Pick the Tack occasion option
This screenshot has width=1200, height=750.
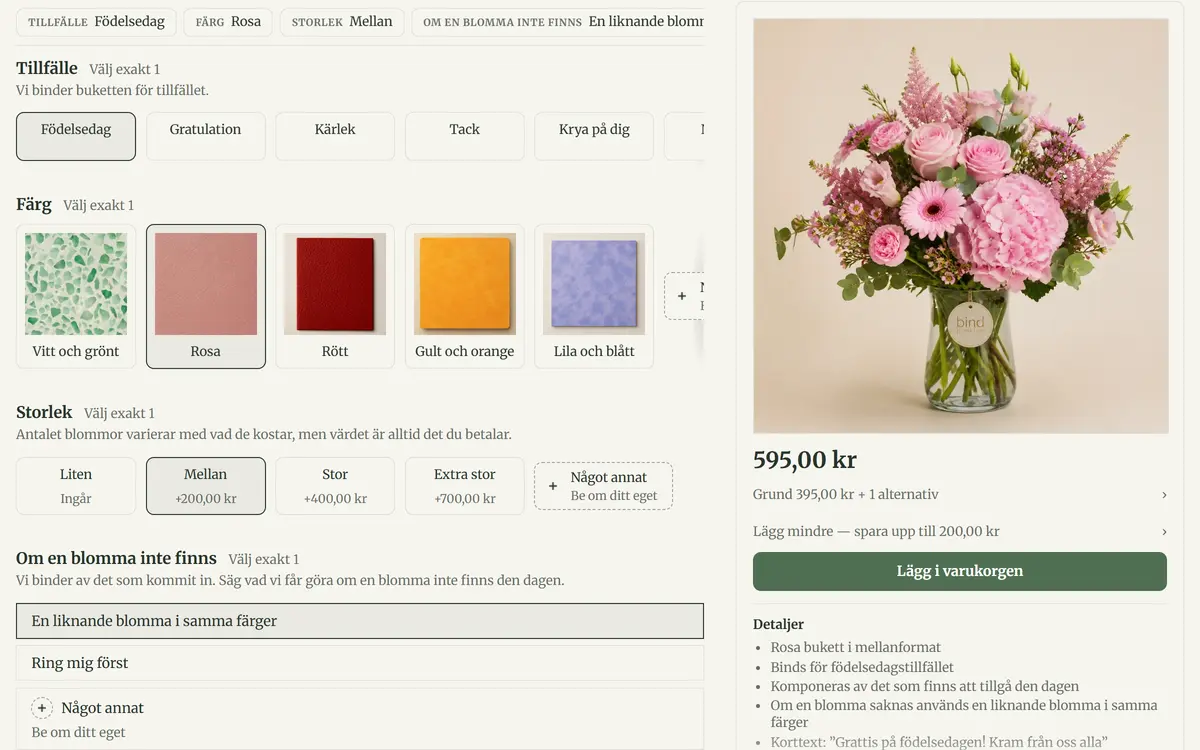point(464,136)
